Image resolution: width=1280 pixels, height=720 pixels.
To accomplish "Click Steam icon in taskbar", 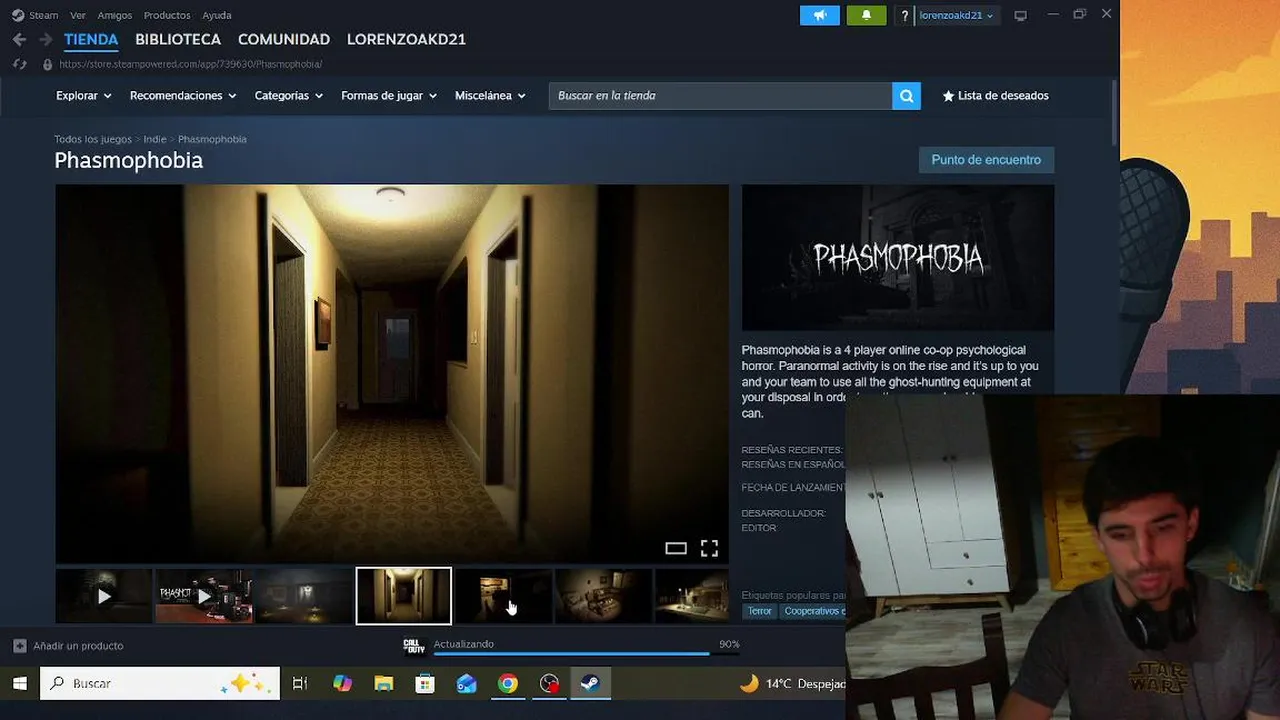I will pyautogui.click(x=590, y=684).
